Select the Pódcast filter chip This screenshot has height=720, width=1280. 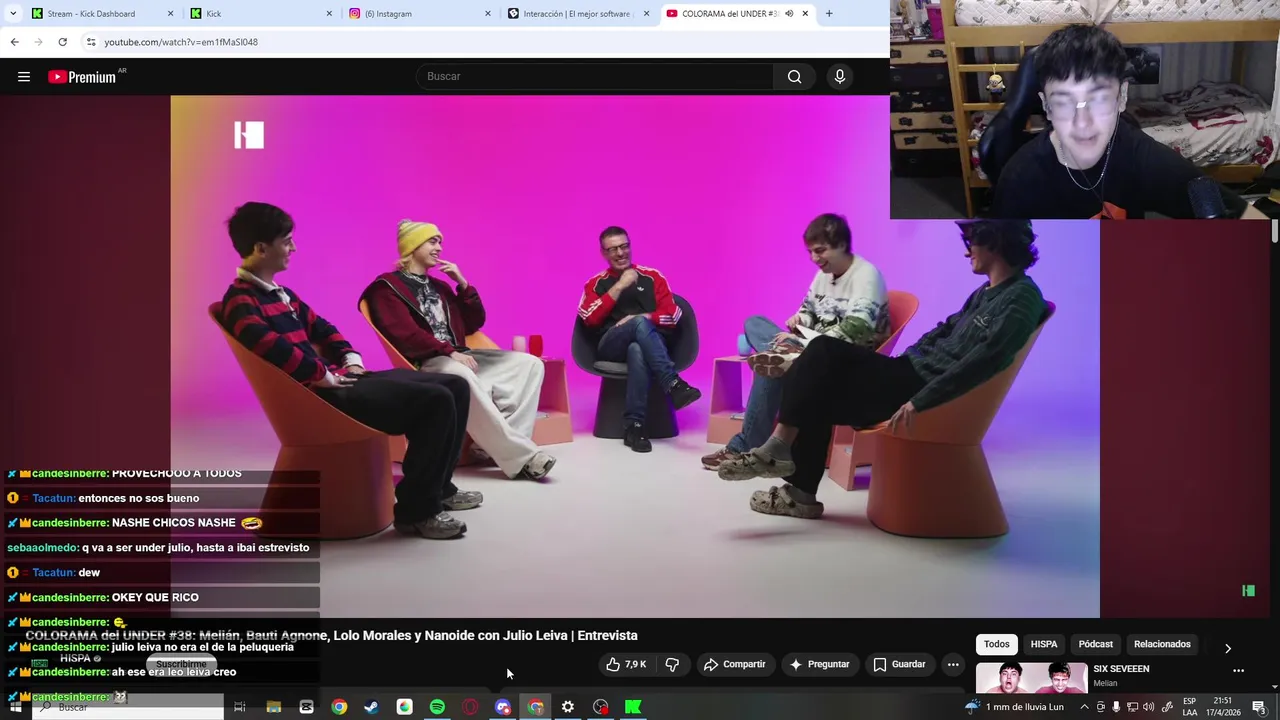pyautogui.click(x=1095, y=644)
